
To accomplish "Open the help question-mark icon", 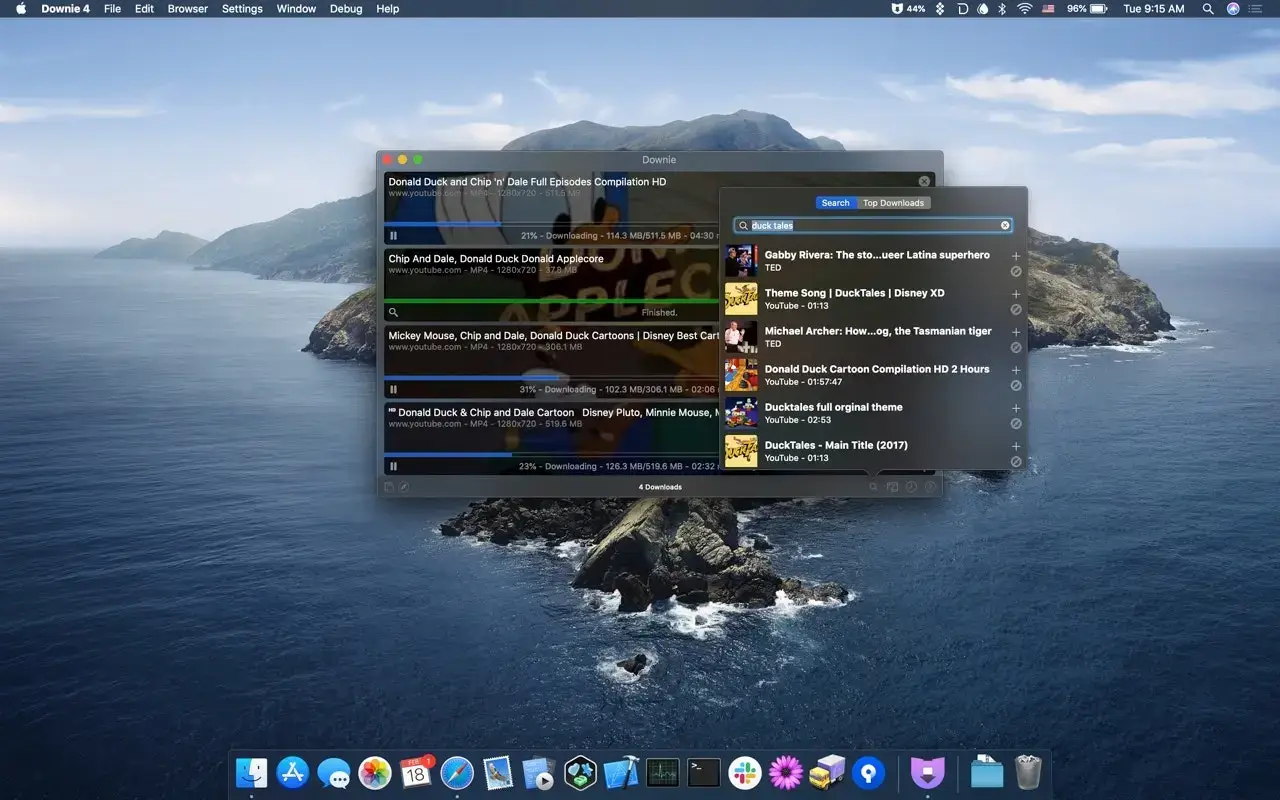I will pos(929,487).
